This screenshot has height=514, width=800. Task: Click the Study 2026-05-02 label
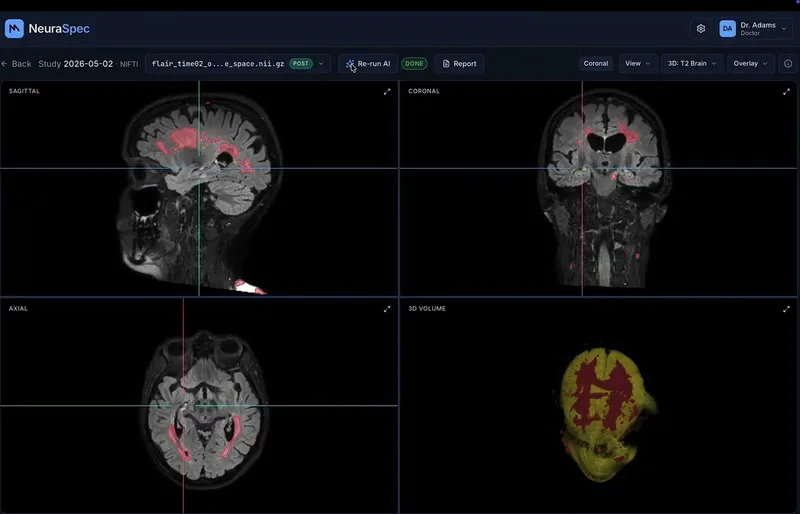pyautogui.click(x=76, y=64)
